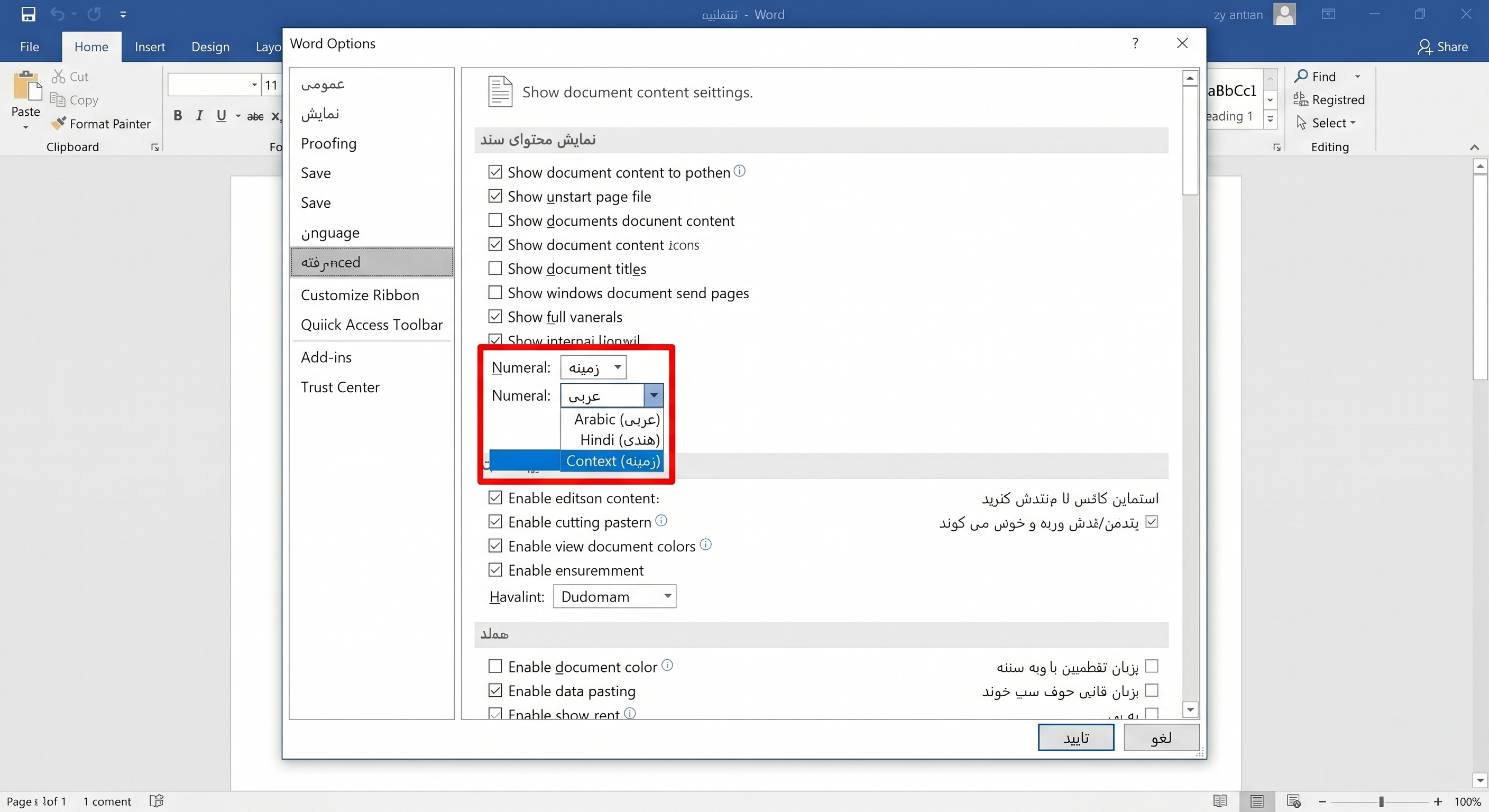Open the Havalint Dudomam dropdown
The height and width of the screenshot is (812, 1489).
click(x=614, y=596)
